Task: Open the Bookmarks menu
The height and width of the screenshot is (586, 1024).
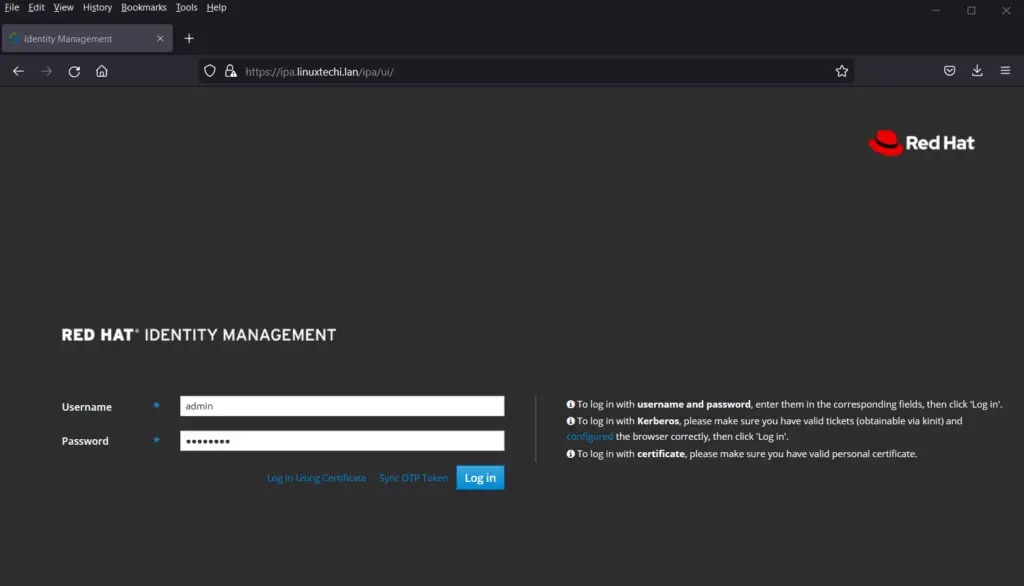Action: click(144, 7)
